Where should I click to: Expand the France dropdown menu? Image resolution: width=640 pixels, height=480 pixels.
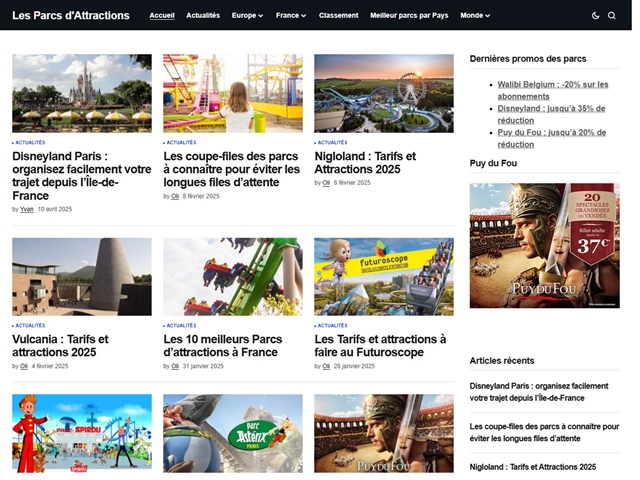coord(291,16)
